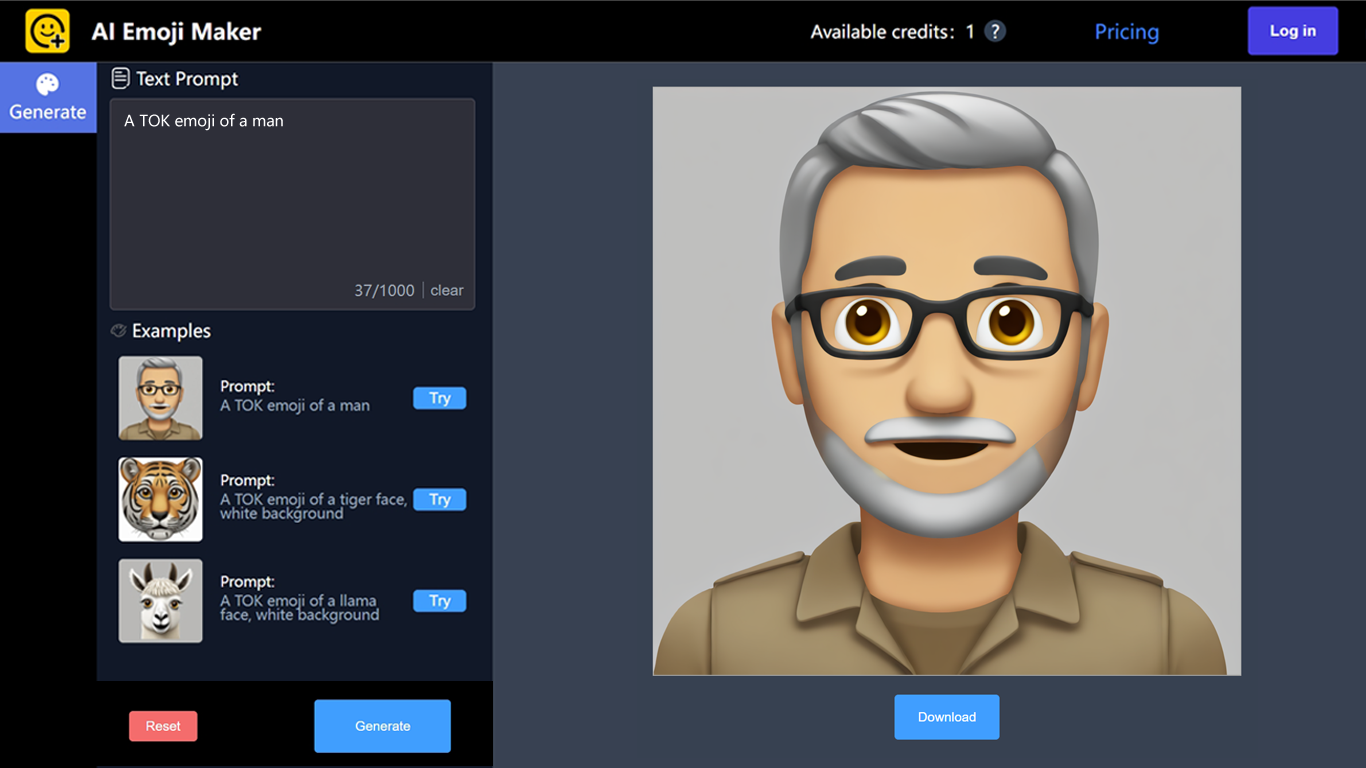Open the Pricing page link
The height and width of the screenshot is (768, 1366).
(1126, 32)
